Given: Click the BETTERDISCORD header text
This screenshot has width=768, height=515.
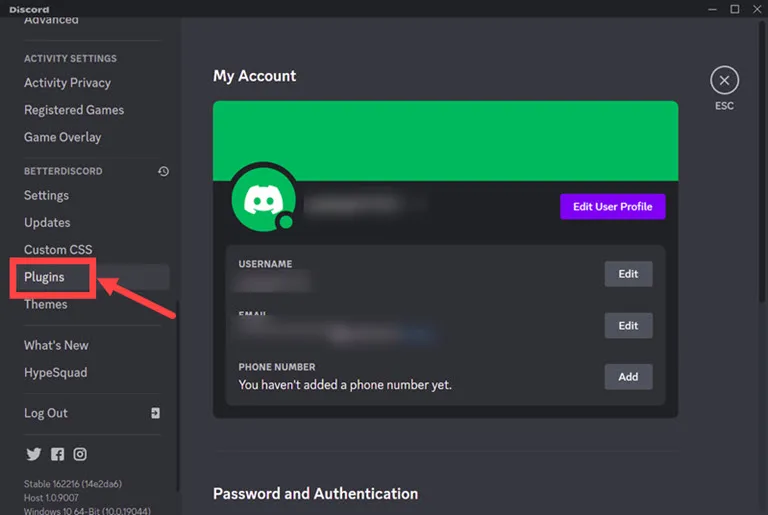Looking at the screenshot, I should point(63,171).
